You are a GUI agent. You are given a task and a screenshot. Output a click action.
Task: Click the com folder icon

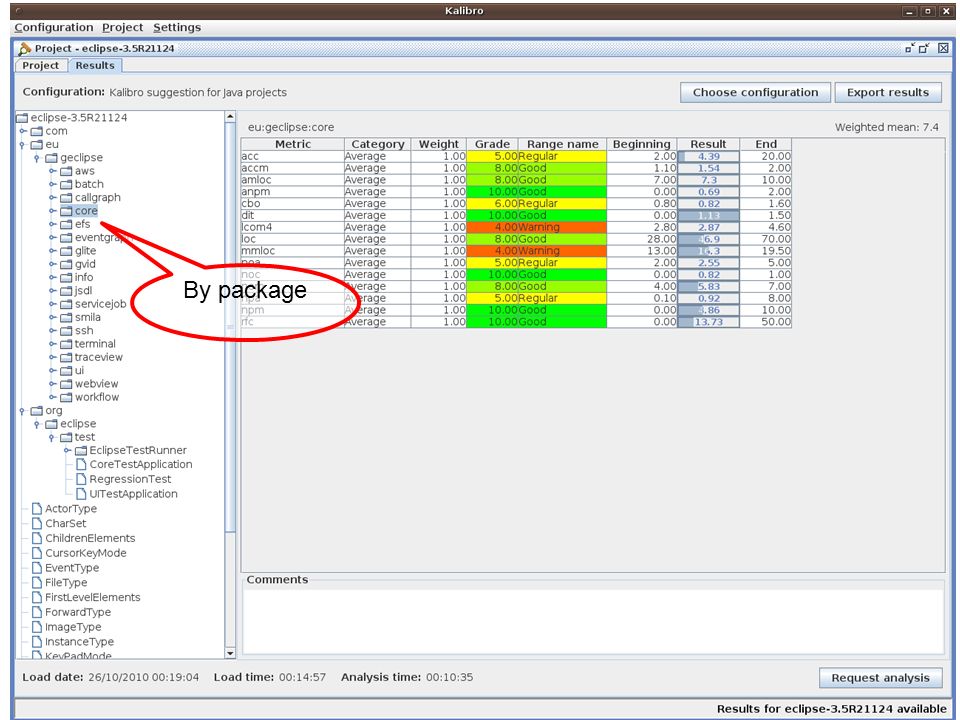point(37,131)
